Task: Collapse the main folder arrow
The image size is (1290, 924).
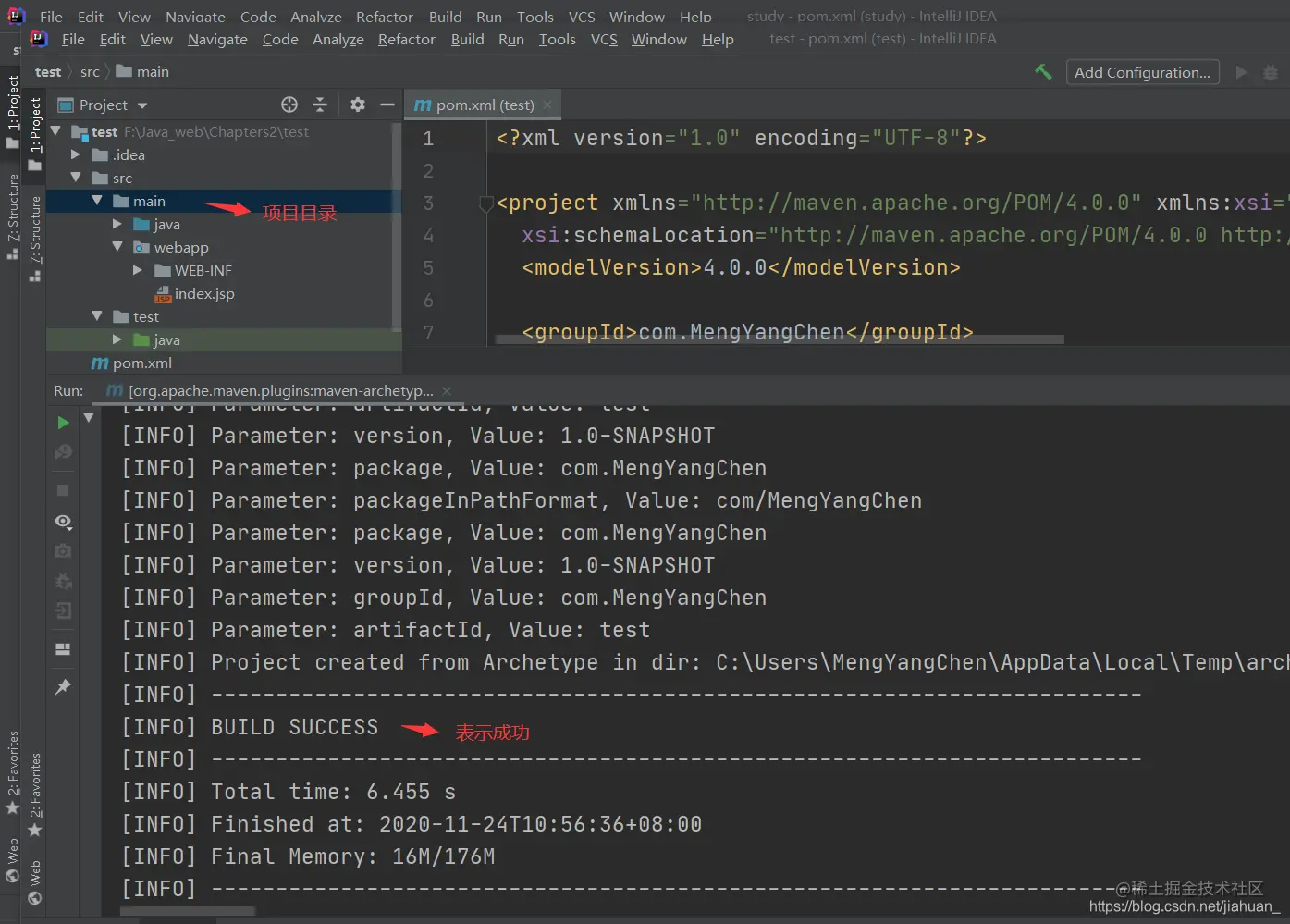Action: [97, 201]
